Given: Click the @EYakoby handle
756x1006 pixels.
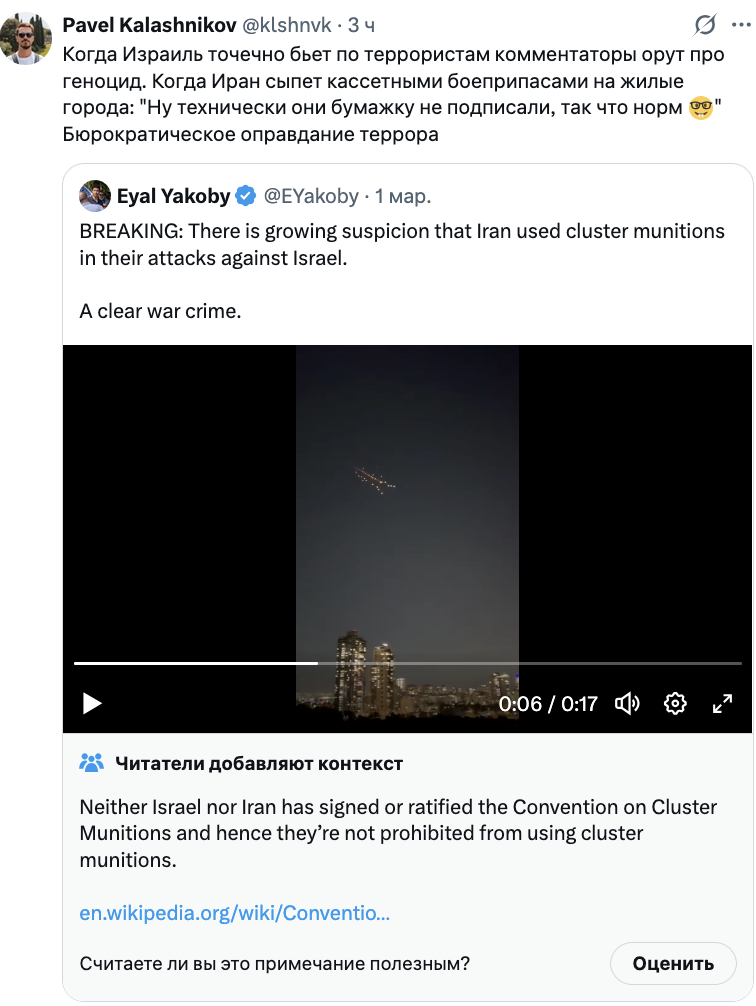Looking at the screenshot, I should [310, 196].
